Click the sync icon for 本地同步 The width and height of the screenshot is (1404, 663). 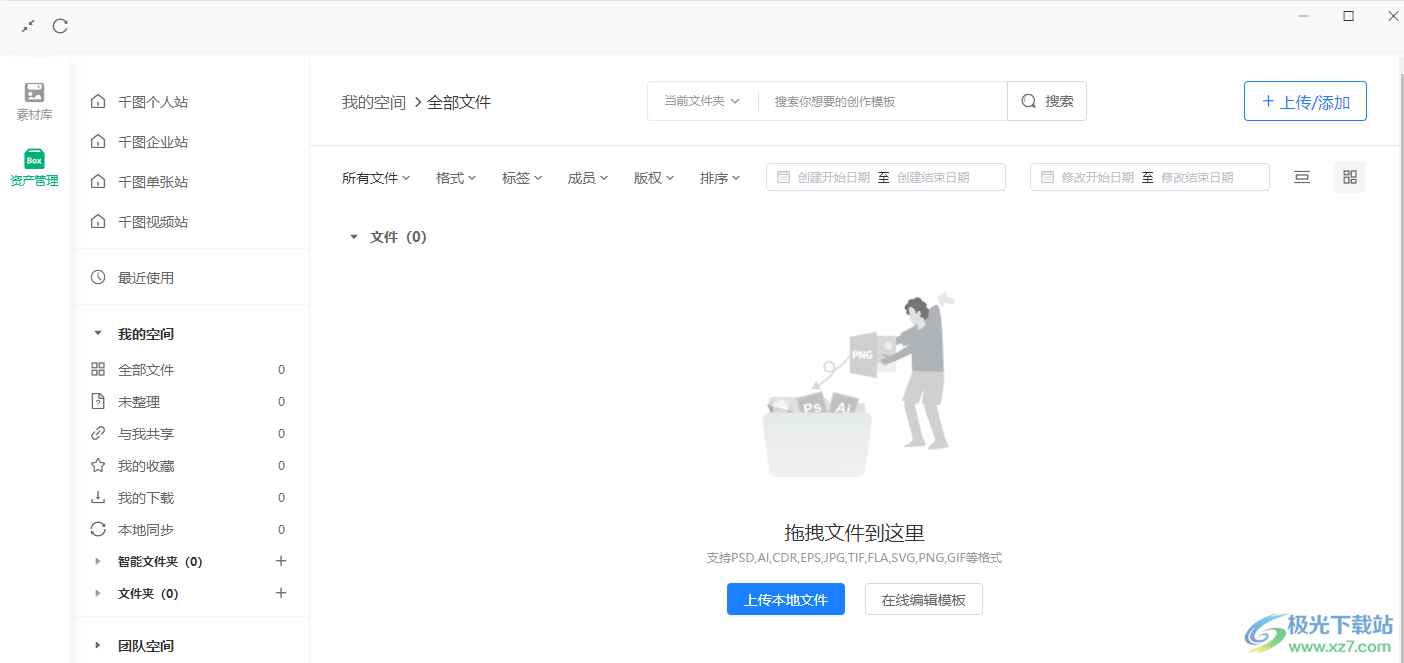coord(98,529)
